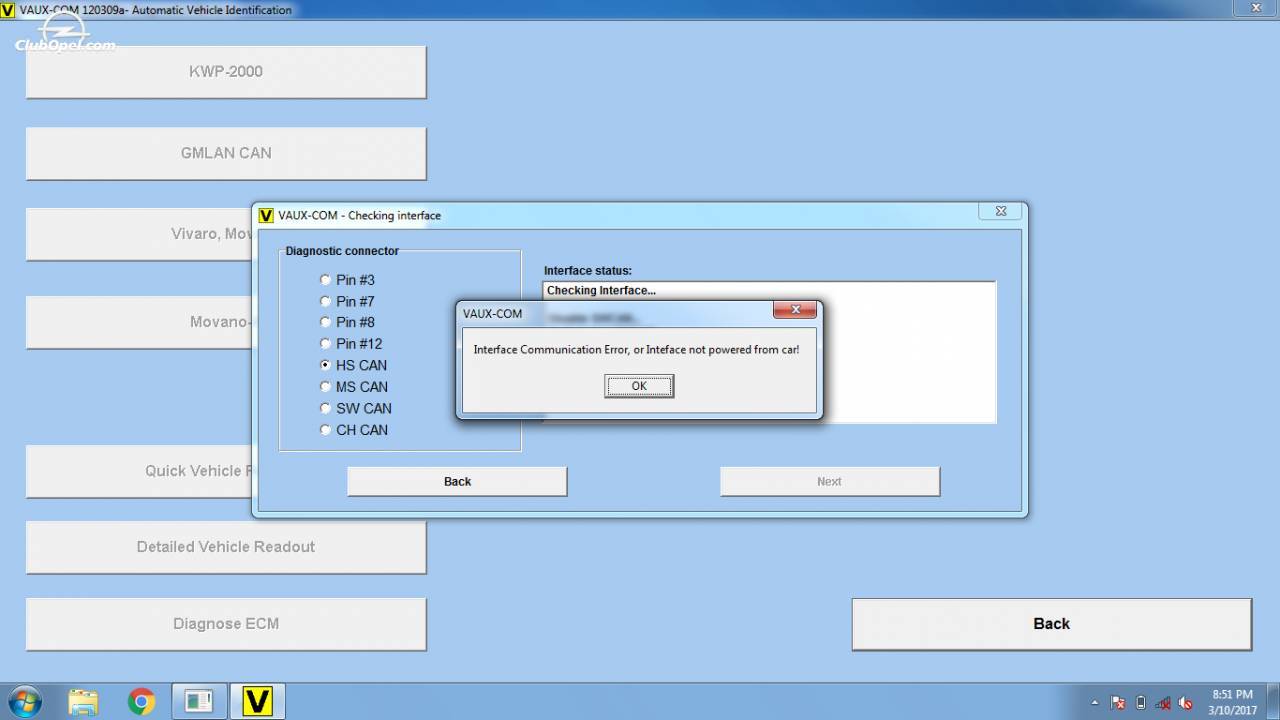This screenshot has width=1280, height=720.
Task: Click the Vivaro, Movano button
Action: (139, 234)
